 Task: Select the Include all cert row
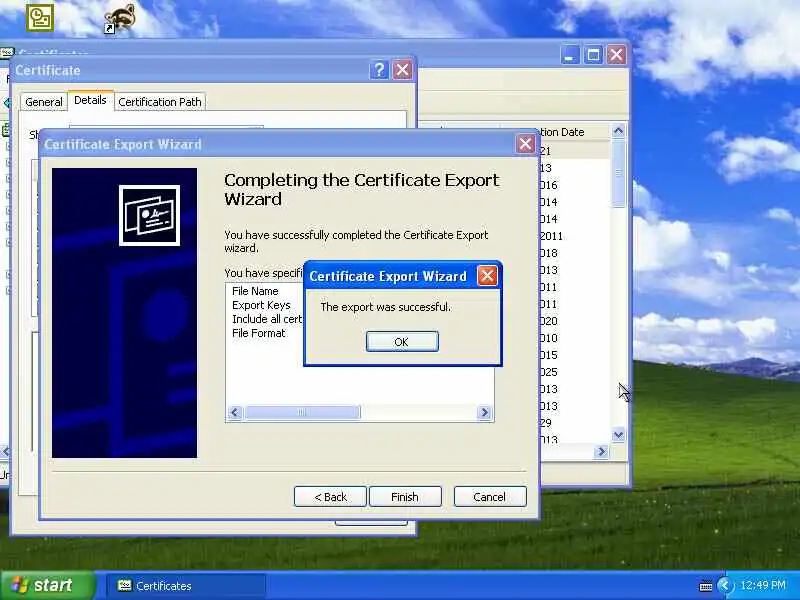[267, 319]
